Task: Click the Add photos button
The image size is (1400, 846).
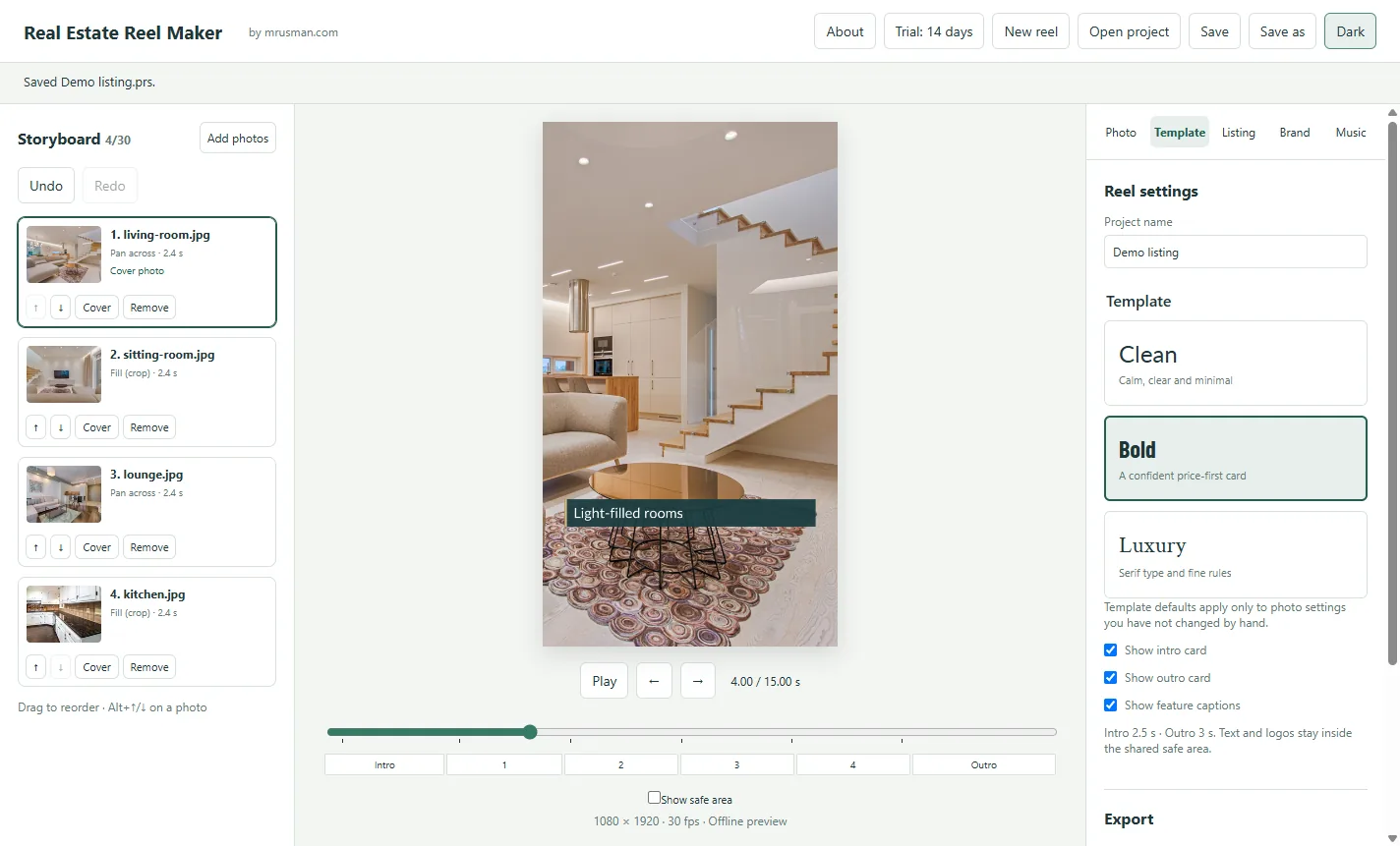Action: pos(238,139)
